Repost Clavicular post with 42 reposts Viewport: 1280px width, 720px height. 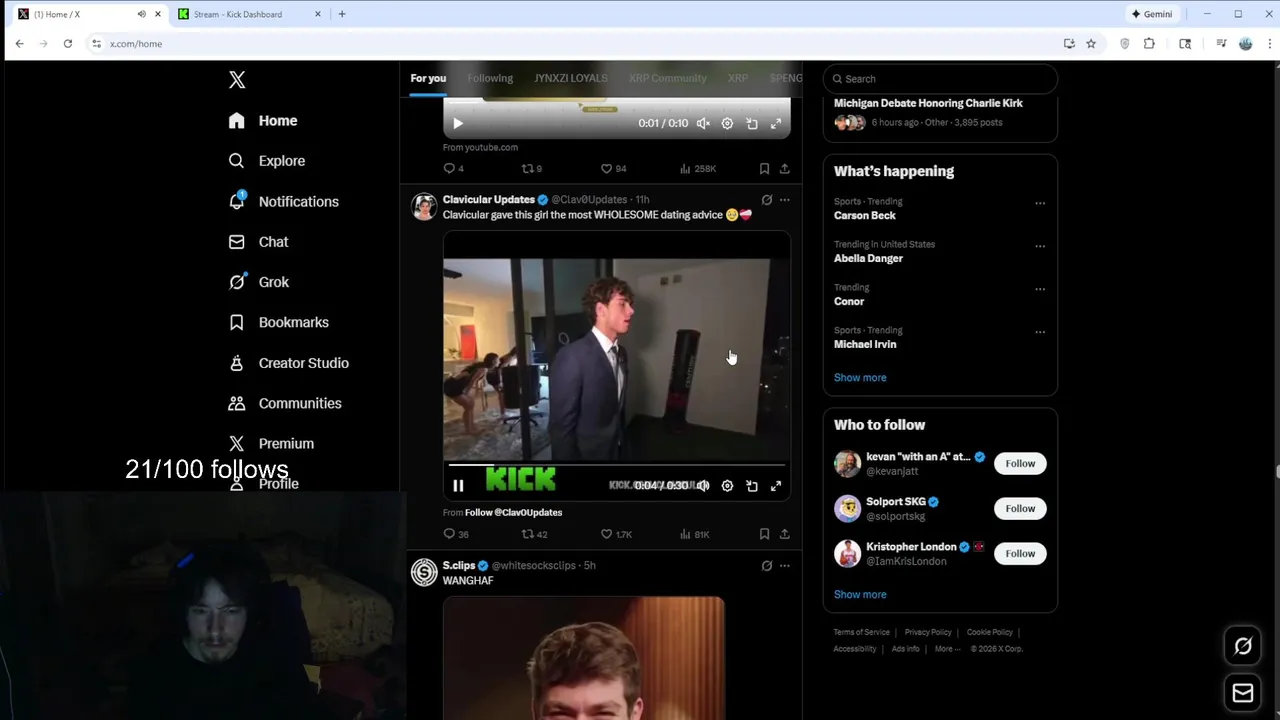(534, 534)
